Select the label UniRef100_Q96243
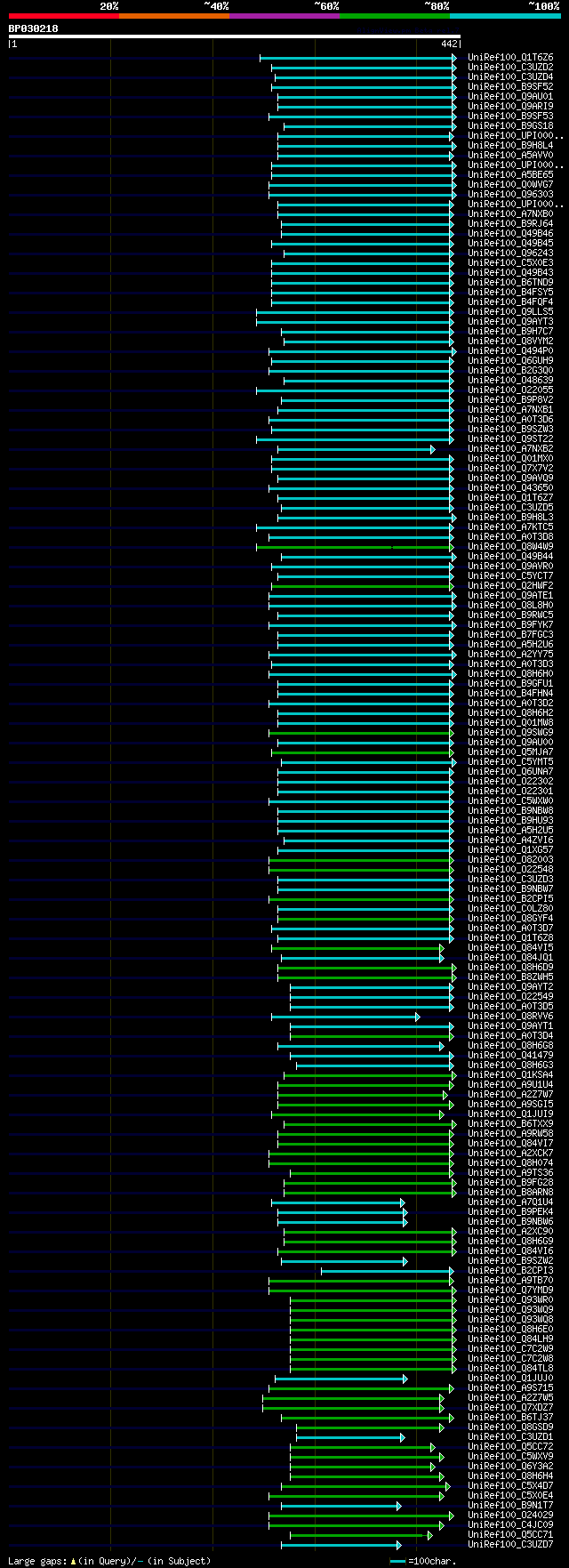This screenshot has height=1568, width=569. [x=510, y=253]
